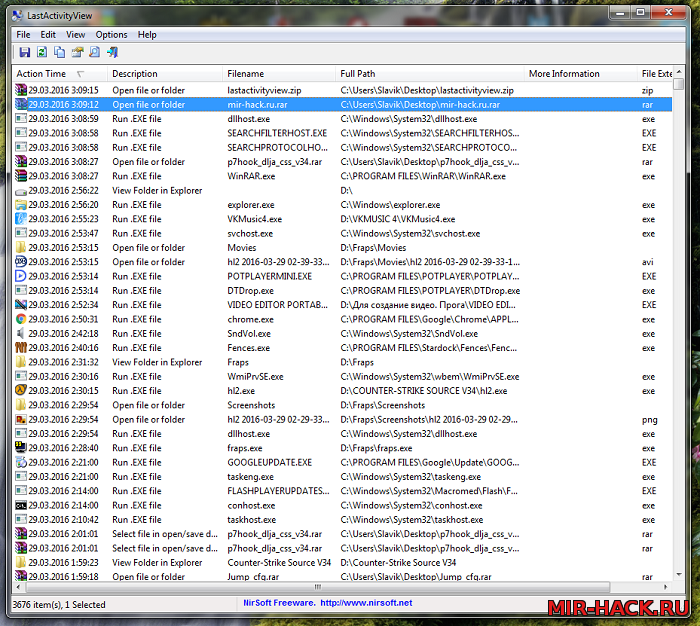Click the Find toolbar icon
Image resolution: width=700 pixels, height=626 pixels.
(x=94, y=52)
